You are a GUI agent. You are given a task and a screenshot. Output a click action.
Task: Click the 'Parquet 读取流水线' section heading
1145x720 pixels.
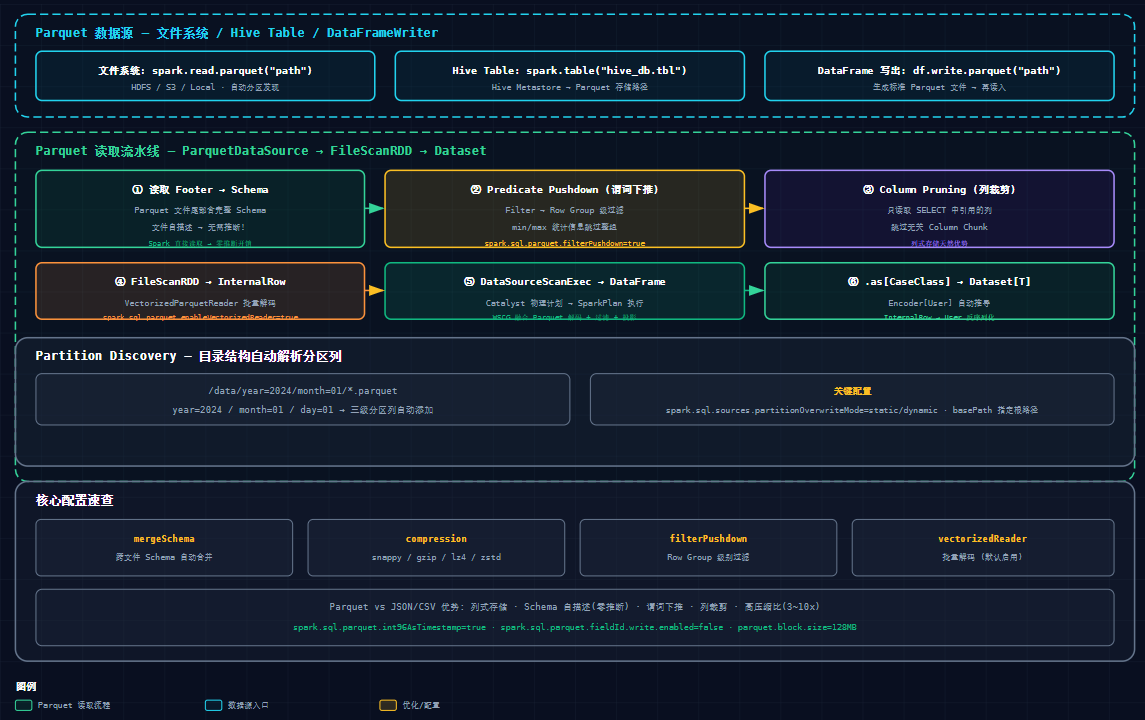click(x=261, y=151)
